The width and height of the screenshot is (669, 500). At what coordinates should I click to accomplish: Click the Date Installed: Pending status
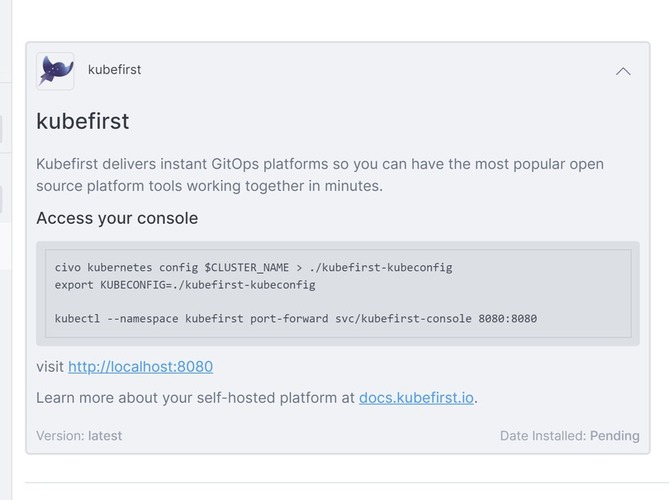[570, 436]
